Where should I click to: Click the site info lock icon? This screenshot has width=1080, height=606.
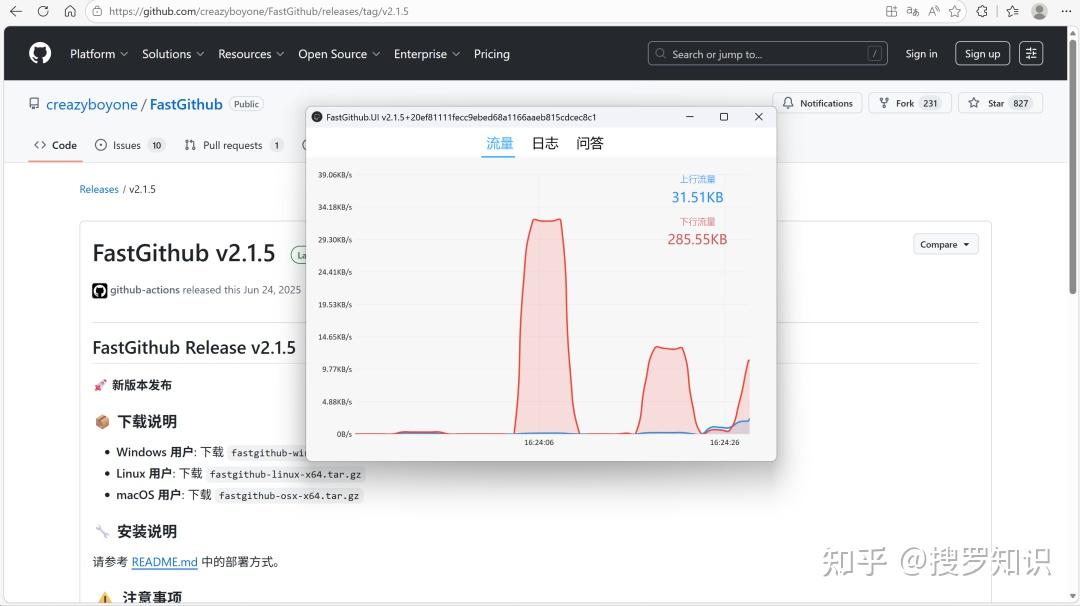97,11
